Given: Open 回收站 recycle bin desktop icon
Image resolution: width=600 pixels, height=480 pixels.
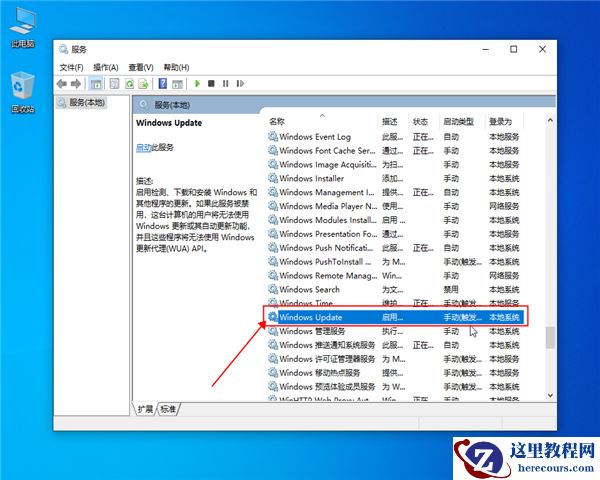Looking at the screenshot, I should tap(23, 93).
